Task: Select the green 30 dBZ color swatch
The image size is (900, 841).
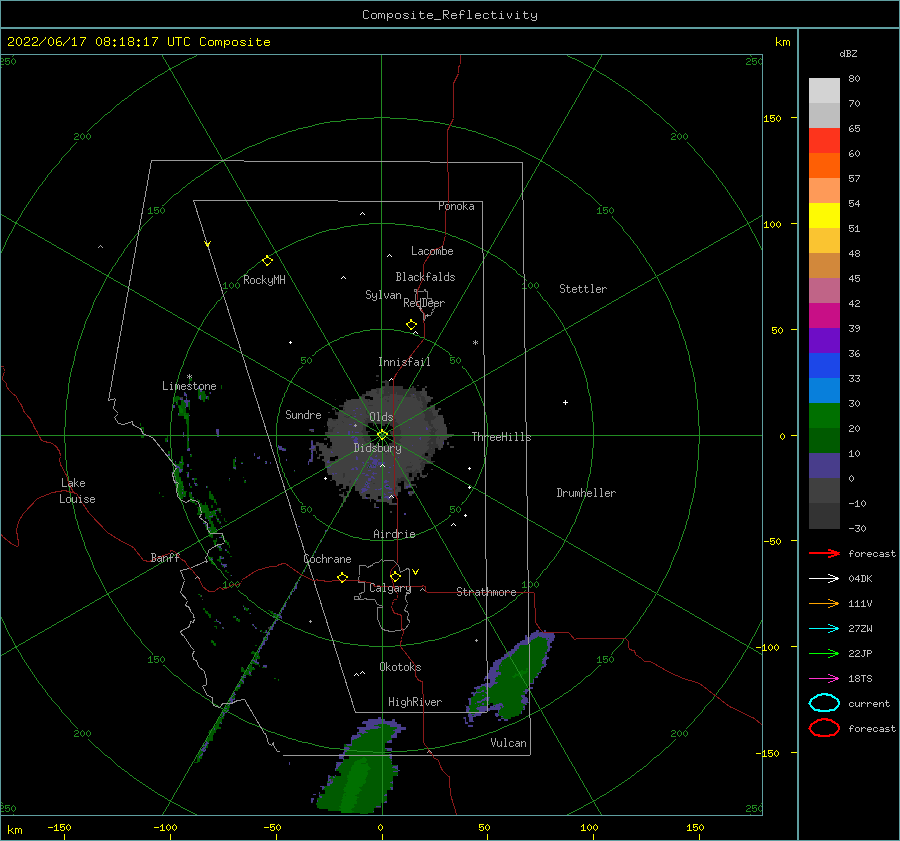Action: click(x=824, y=415)
